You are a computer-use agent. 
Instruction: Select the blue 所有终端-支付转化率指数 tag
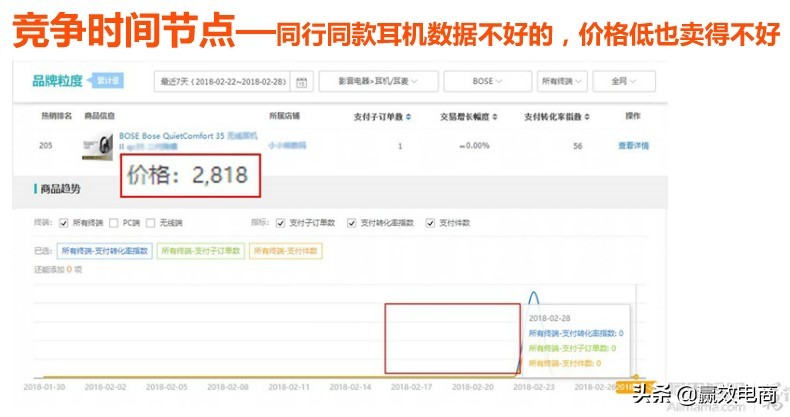click(x=105, y=251)
